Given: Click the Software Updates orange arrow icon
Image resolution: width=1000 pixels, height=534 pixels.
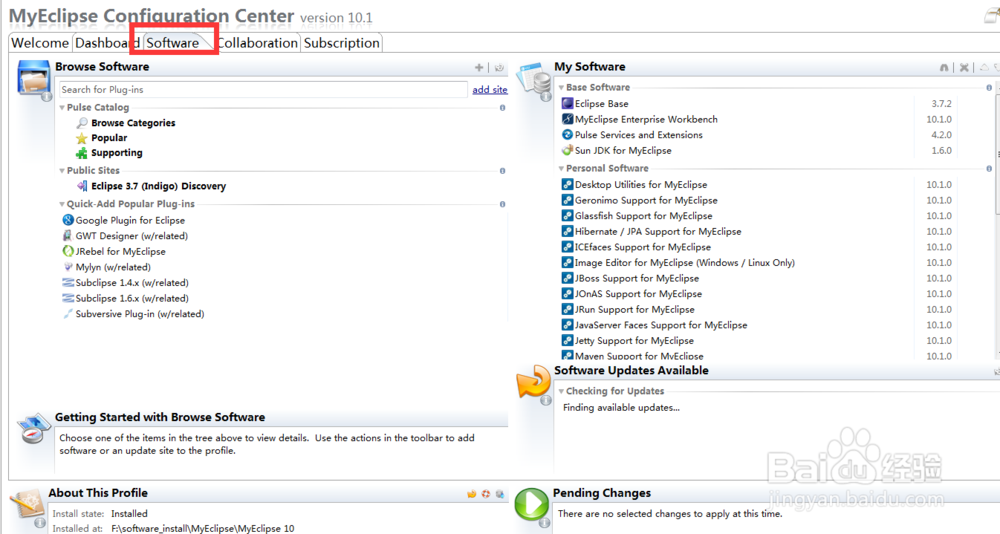Looking at the screenshot, I should coord(533,382).
